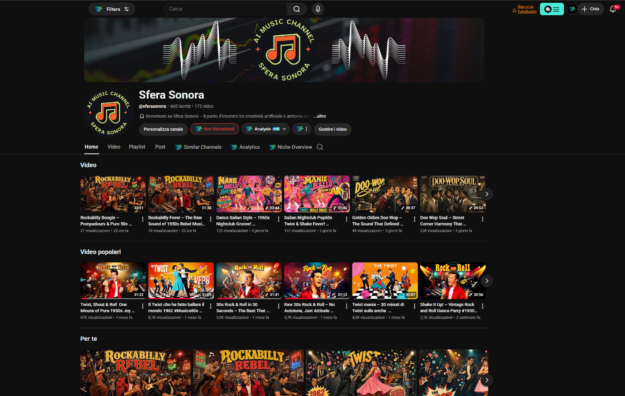Click the TubeBuddy round icon beside Crea
The width and height of the screenshot is (625, 396).
(x=572, y=9)
